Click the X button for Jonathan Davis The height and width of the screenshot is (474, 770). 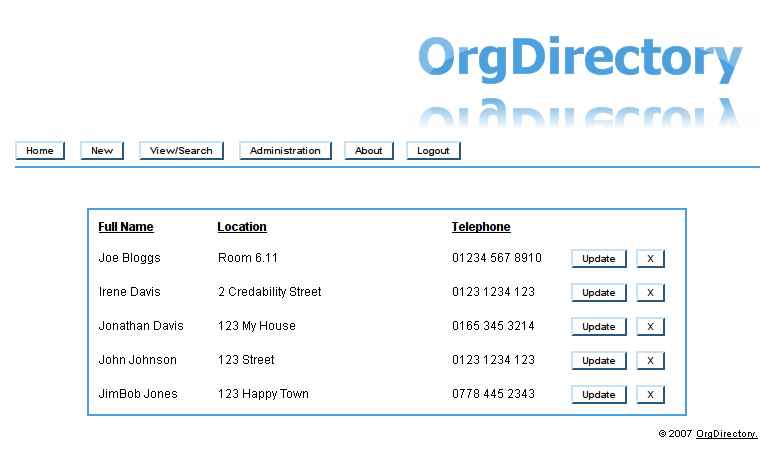pos(650,327)
